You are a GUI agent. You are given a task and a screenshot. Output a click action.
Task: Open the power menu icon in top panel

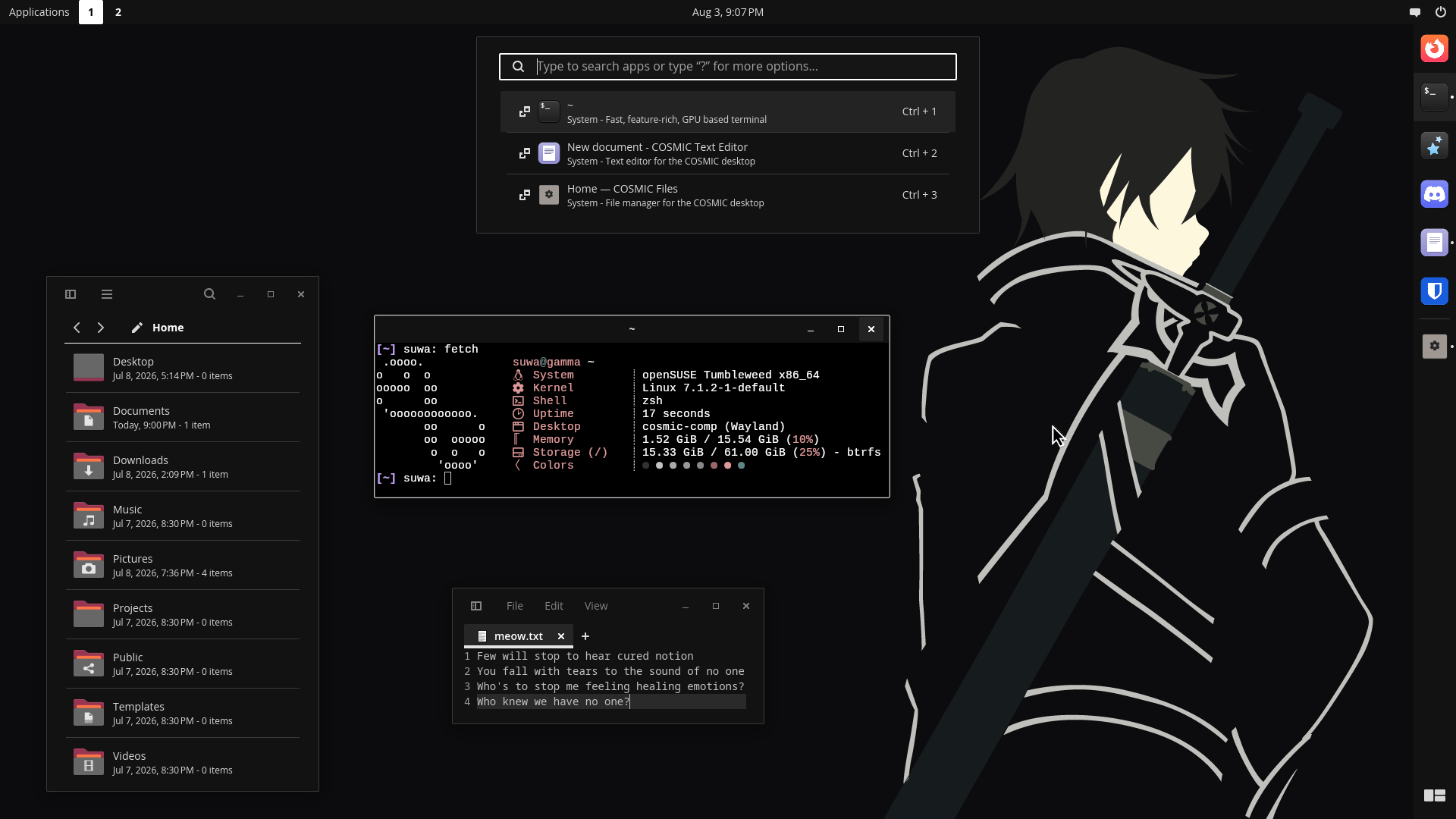pos(1440,12)
